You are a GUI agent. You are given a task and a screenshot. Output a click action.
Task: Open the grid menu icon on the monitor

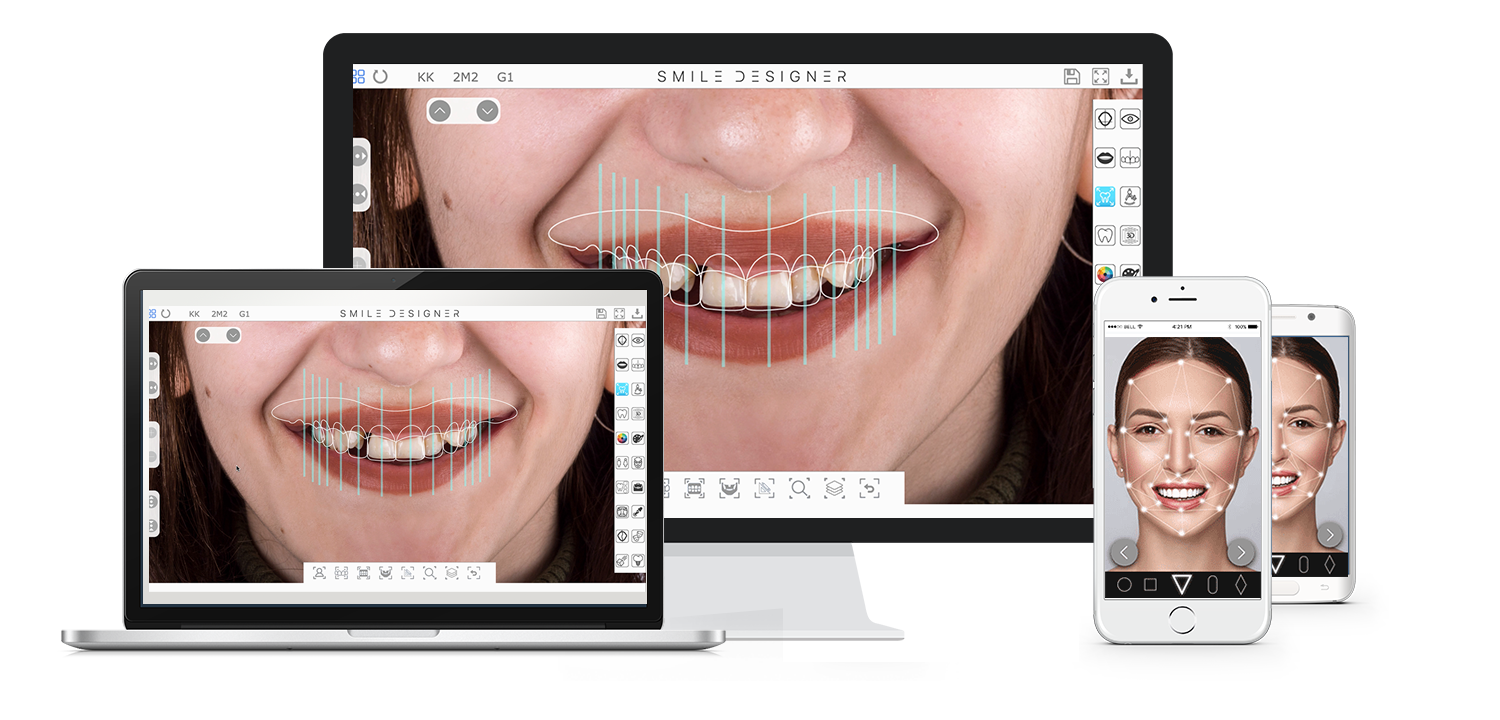[x=359, y=76]
